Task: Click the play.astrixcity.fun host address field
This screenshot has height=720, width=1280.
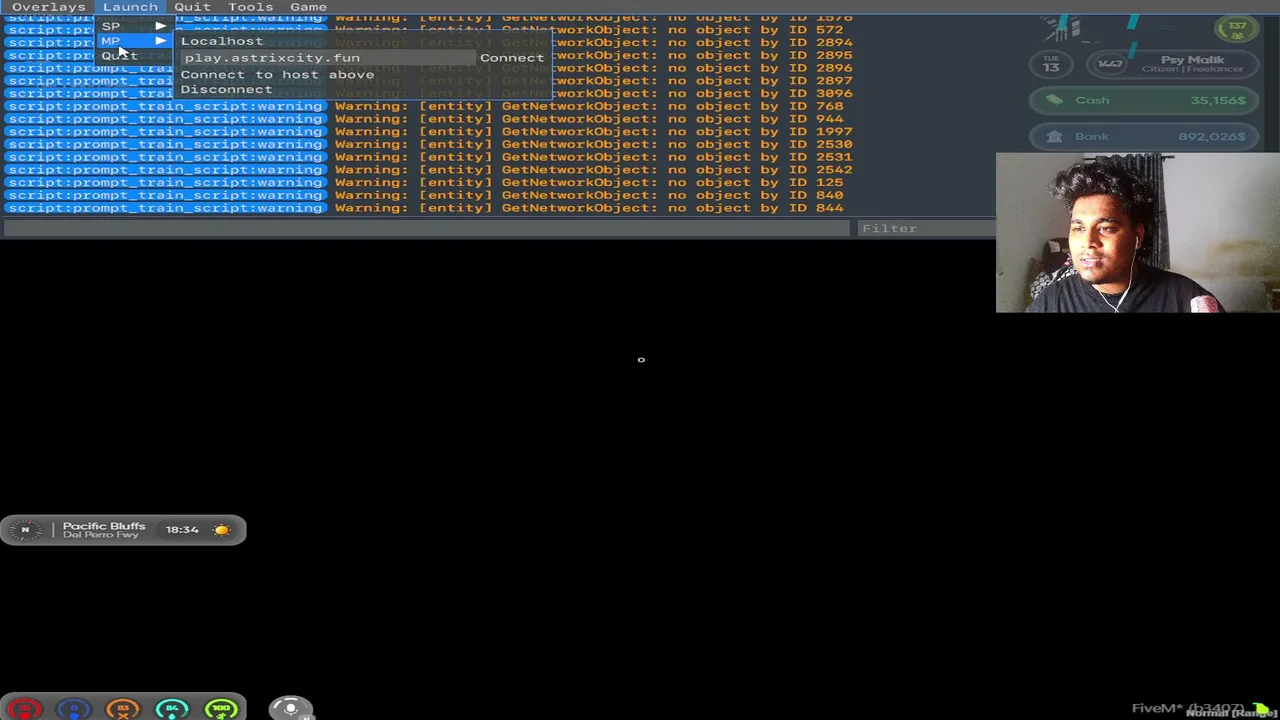Action: coord(327,58)
